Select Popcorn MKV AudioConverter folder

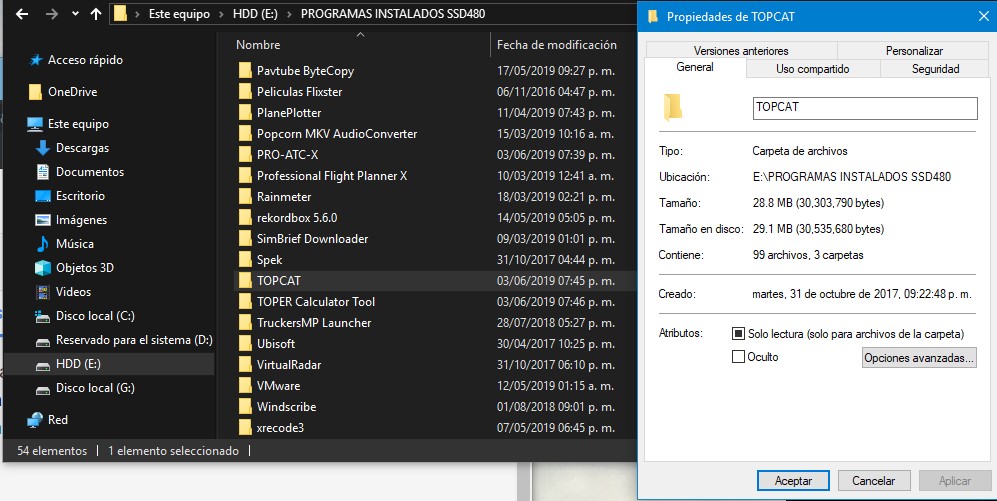(x=337, y=134)
